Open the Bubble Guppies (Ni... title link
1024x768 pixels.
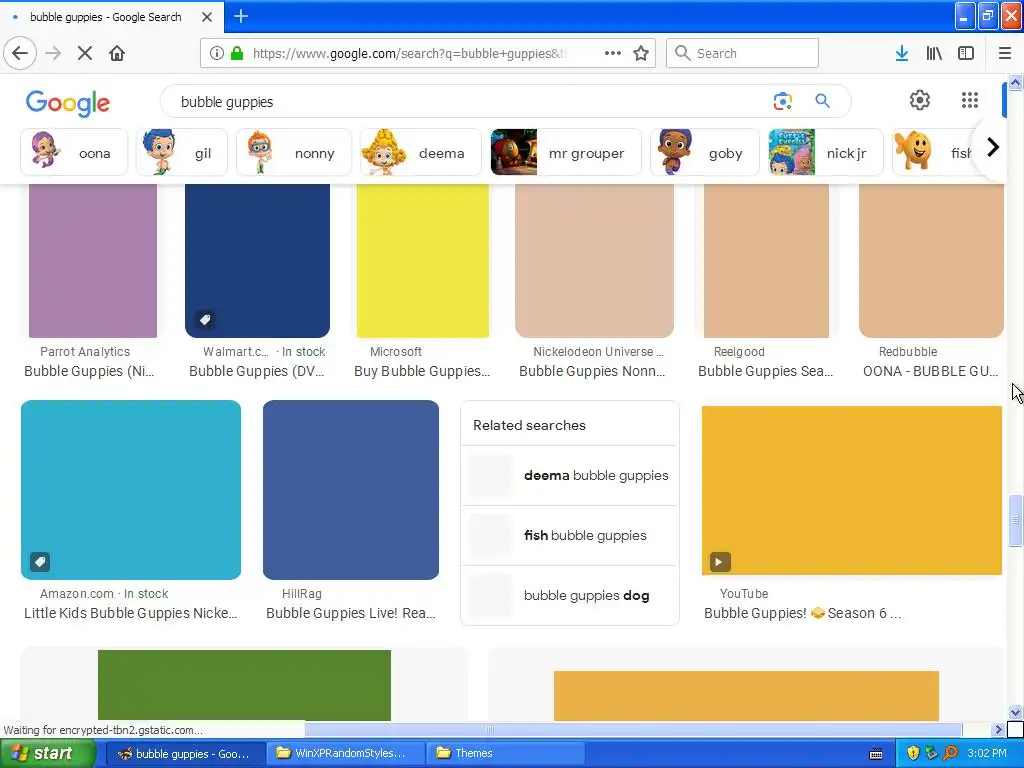(x=89, y=371)
